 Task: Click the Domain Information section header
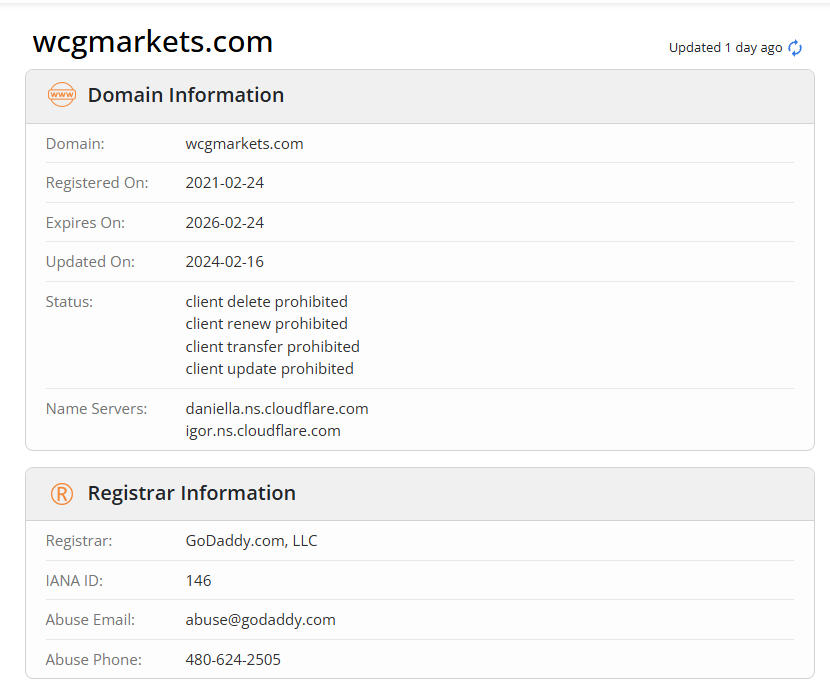[x=186, y=95]
